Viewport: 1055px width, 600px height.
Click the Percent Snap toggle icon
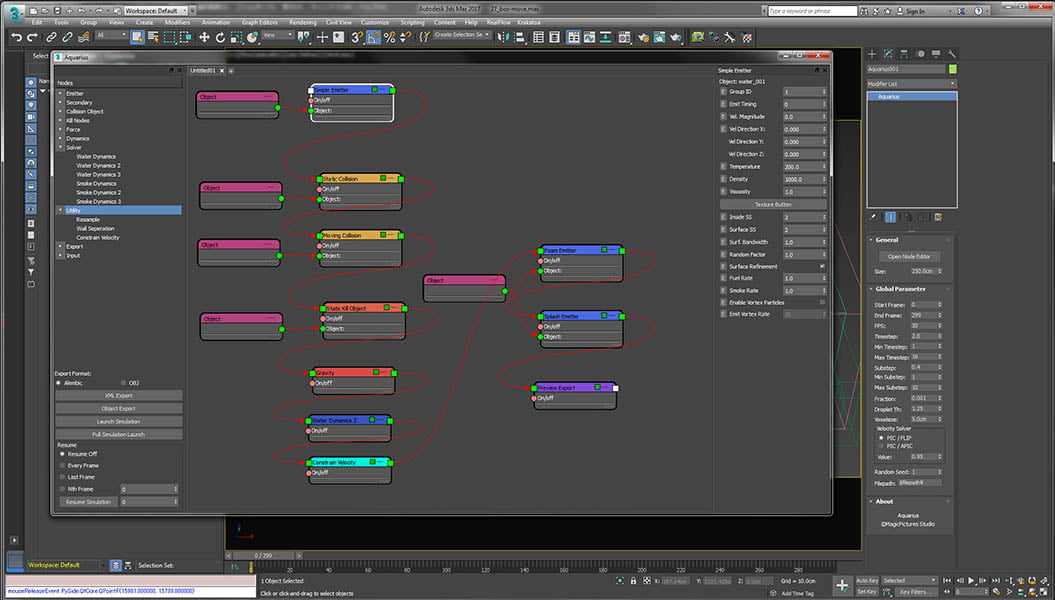click(x=390, y=37)
